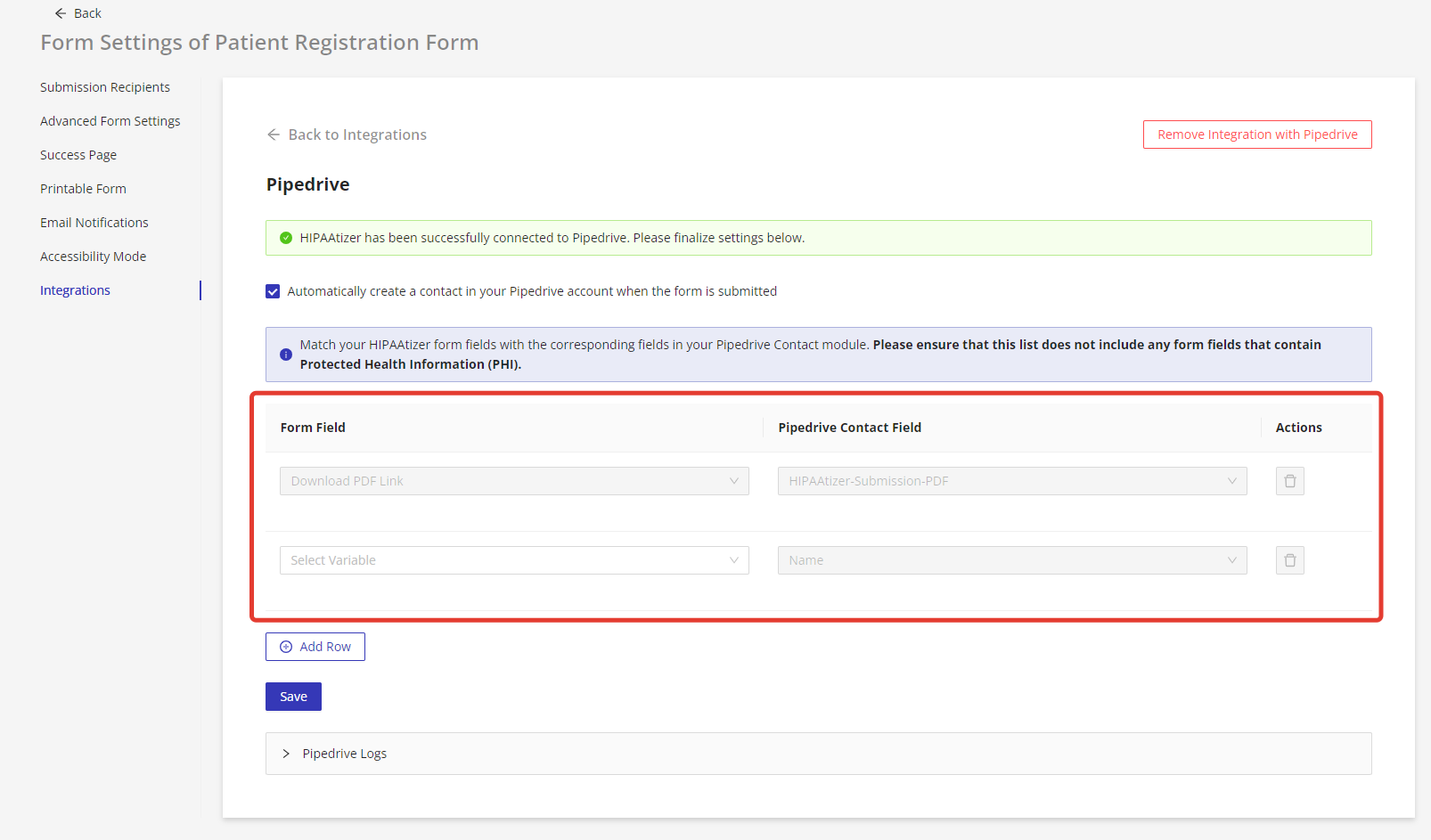This screenshot has width=1431, height=840.
Task: Click Remove Integration with Pipedrive button
Action: 1257,135
